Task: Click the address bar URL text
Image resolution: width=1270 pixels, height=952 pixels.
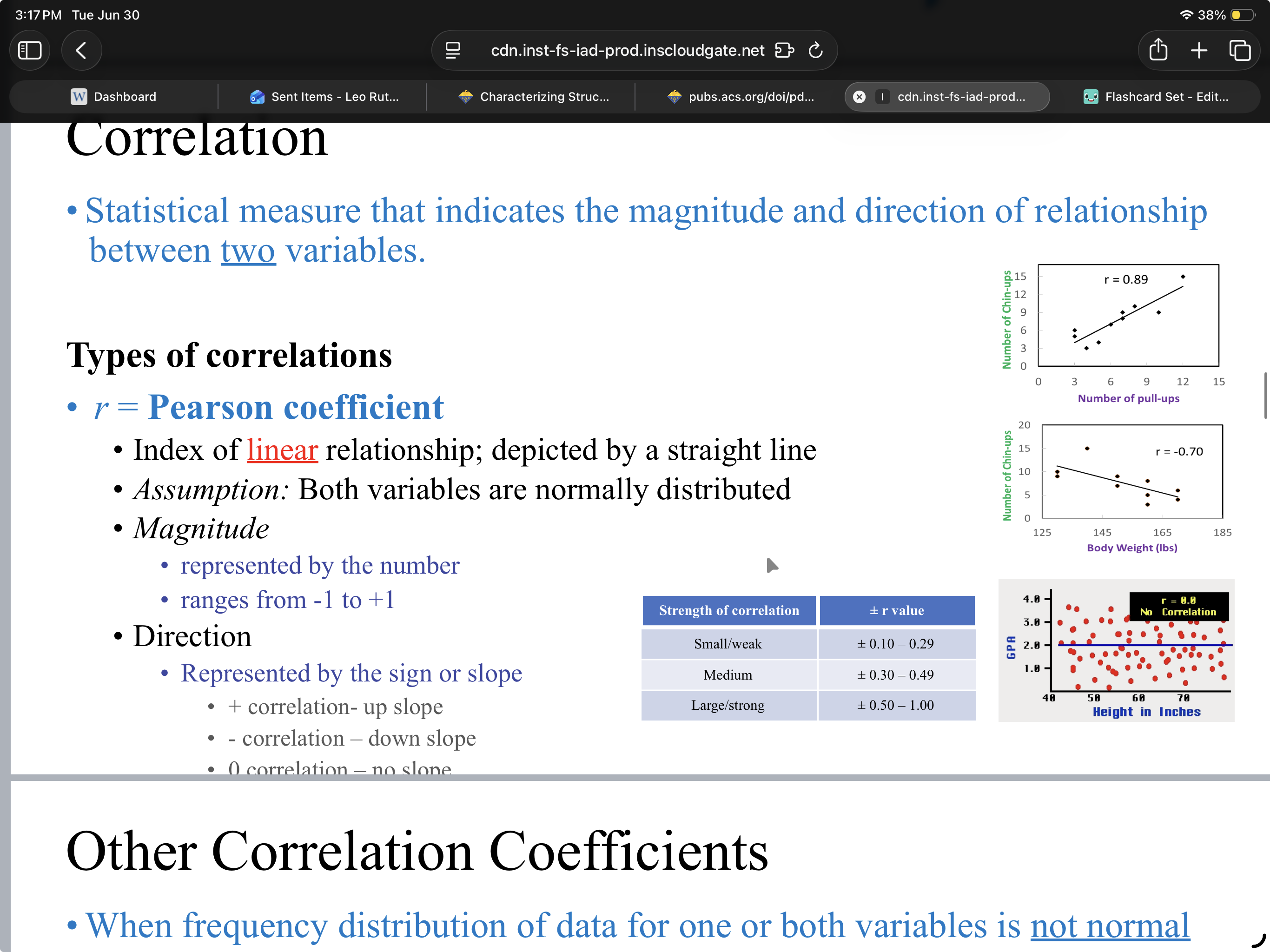Action: point(627,51)
